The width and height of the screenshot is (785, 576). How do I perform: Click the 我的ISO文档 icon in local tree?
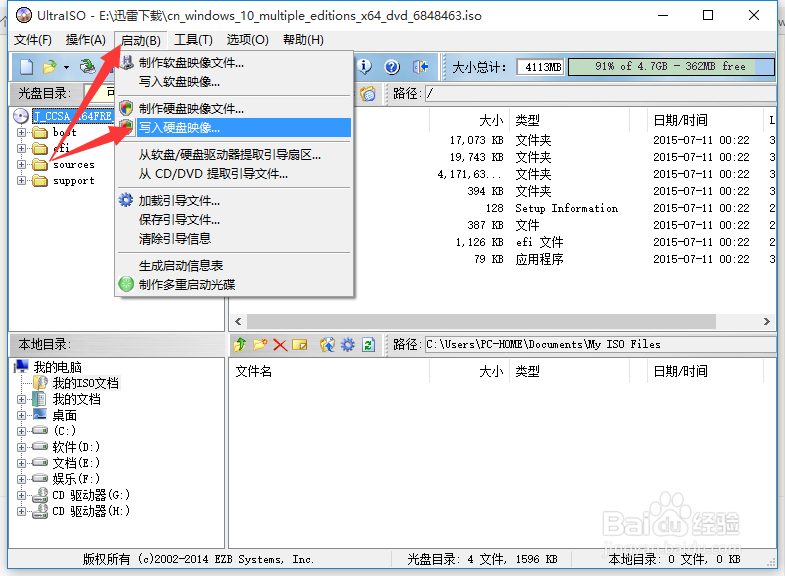tap(40, 383)
